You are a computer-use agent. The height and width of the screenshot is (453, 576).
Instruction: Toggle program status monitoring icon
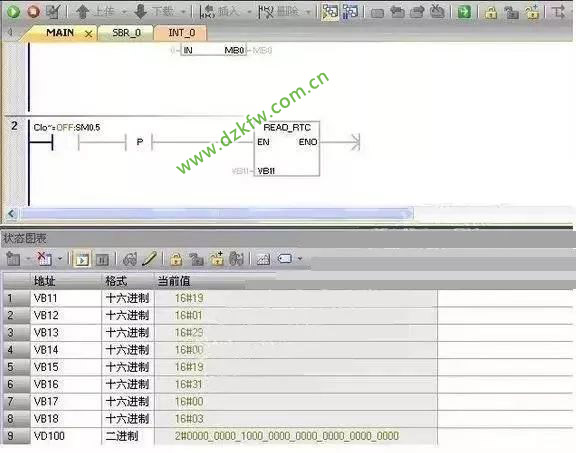point(330,12)
